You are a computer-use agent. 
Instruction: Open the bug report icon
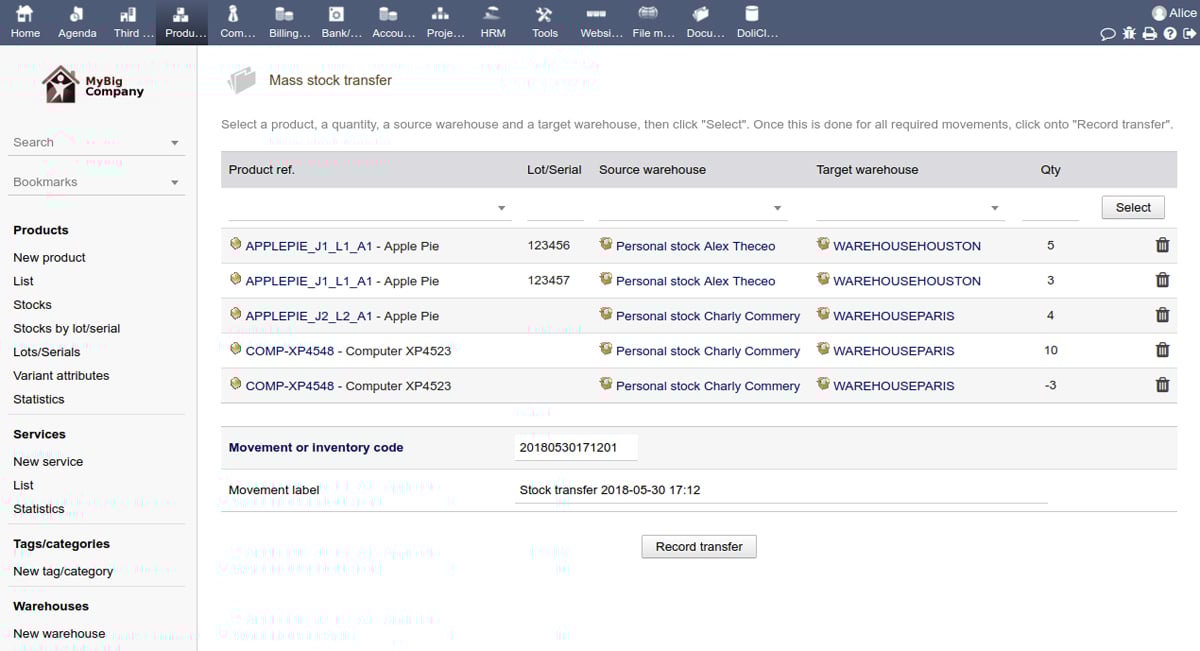coord(1128,33)
